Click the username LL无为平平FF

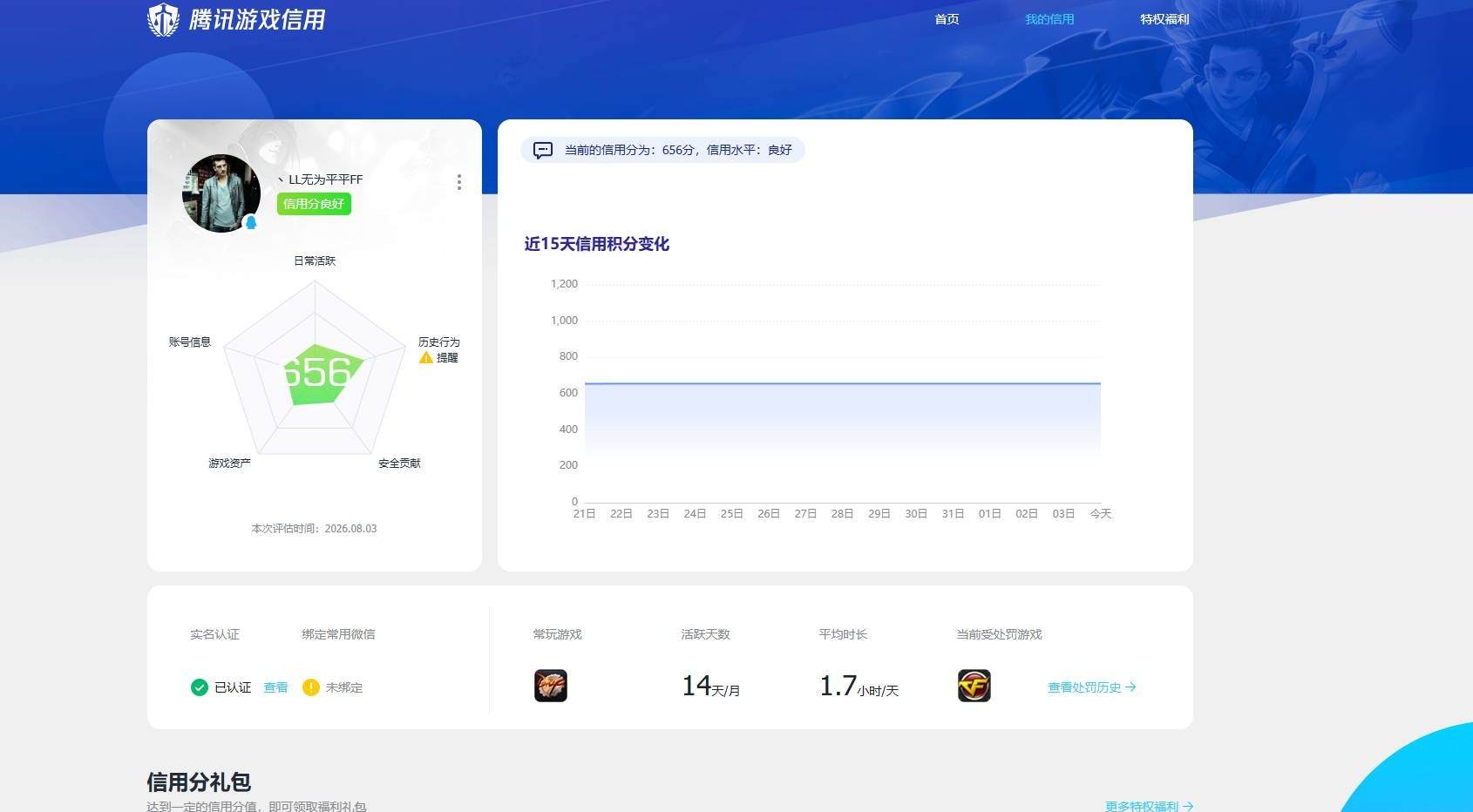[320, 179]
